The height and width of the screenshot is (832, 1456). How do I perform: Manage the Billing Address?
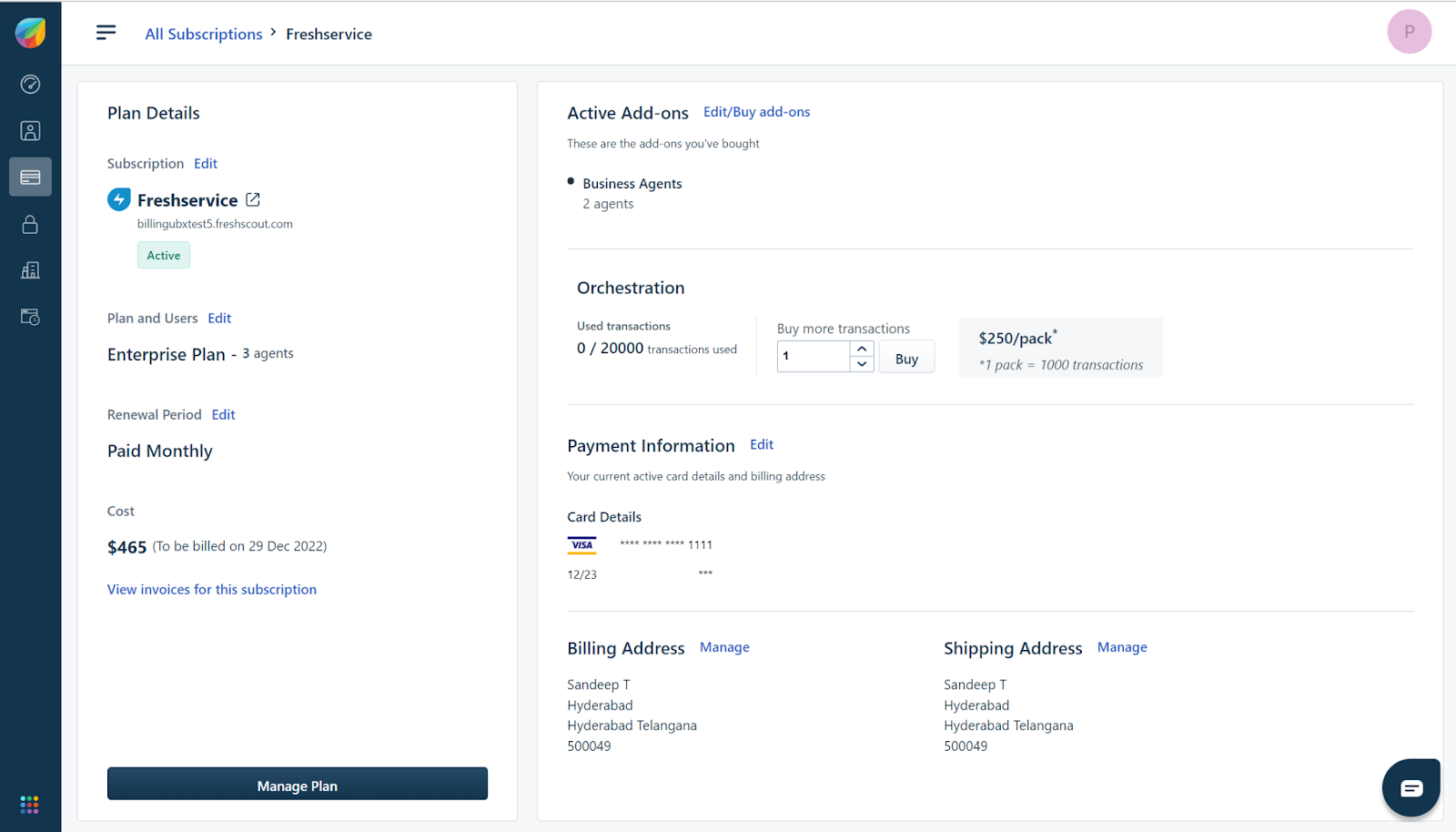coord(724,647)
